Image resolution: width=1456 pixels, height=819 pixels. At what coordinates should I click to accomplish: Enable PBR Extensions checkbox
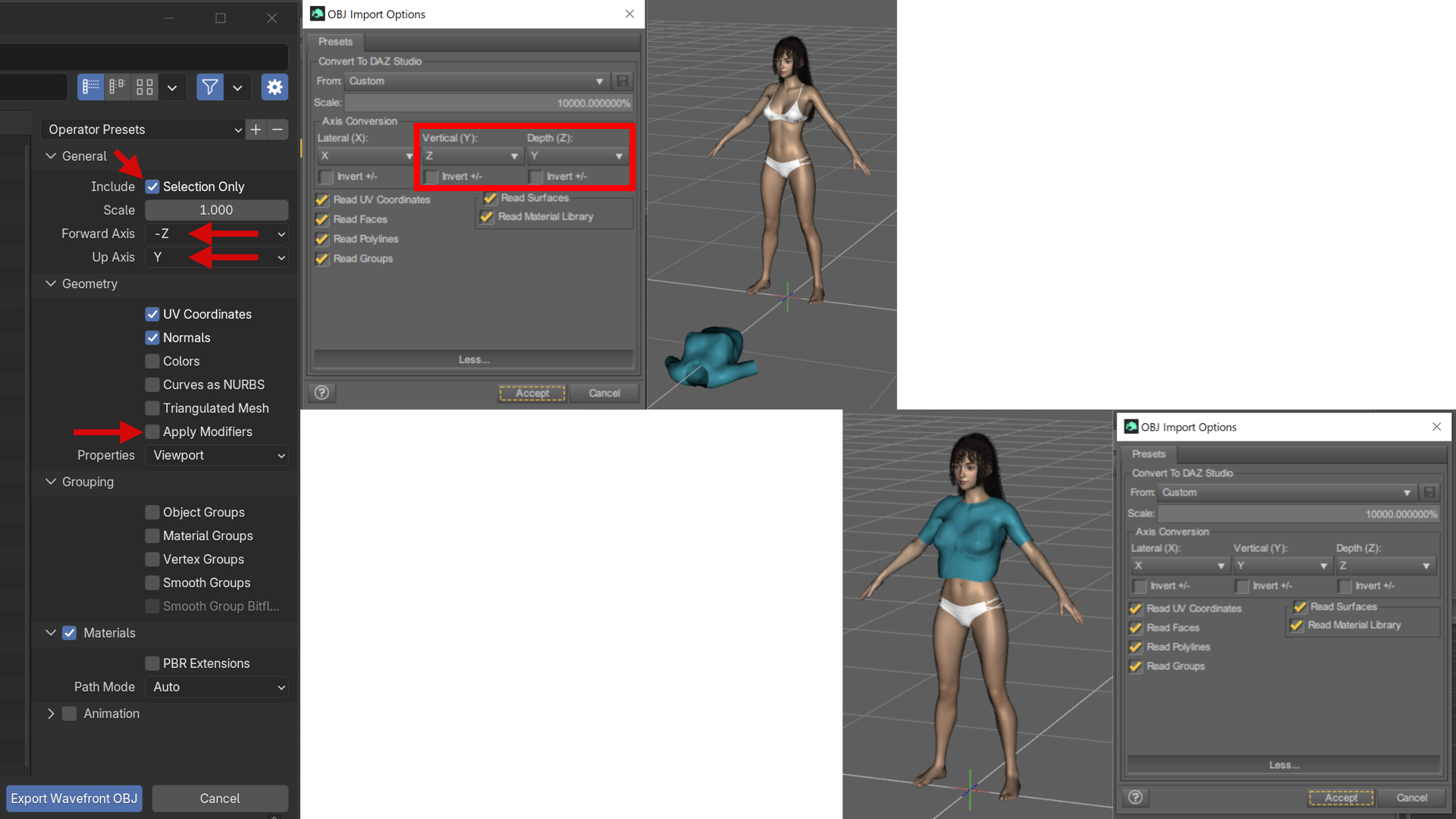coord(152,663)
